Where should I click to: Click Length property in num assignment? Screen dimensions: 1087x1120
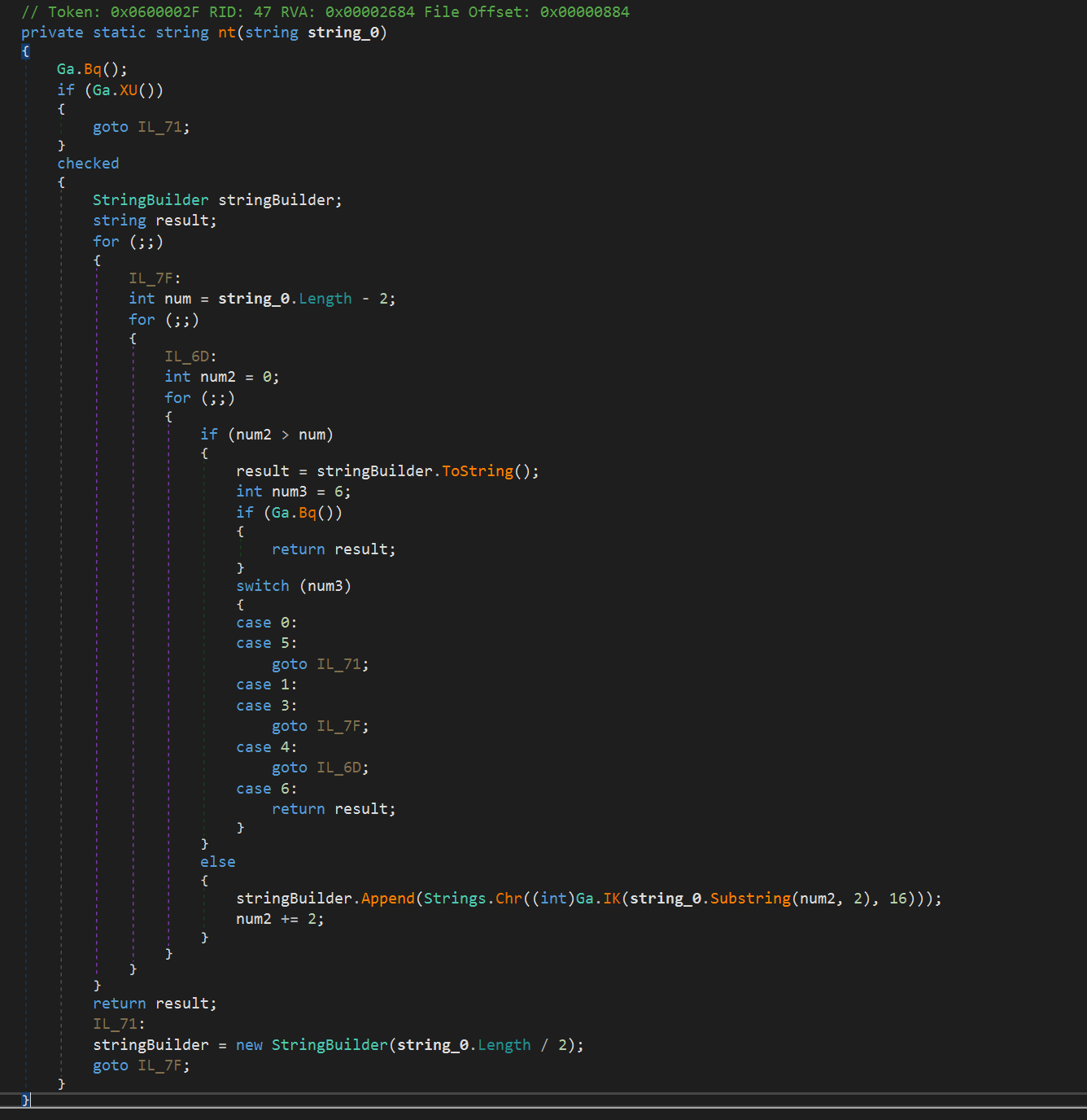pos(325,299)
